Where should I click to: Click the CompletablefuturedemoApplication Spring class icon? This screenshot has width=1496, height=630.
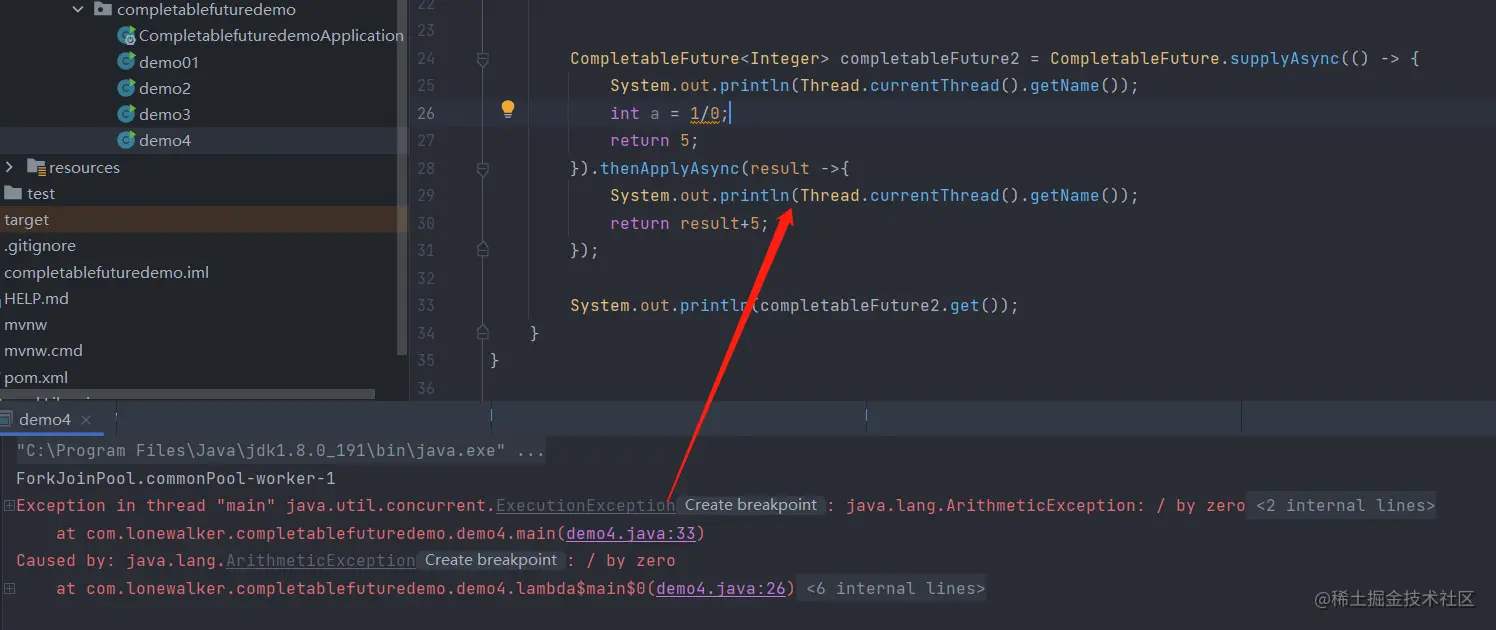point(126,36)
